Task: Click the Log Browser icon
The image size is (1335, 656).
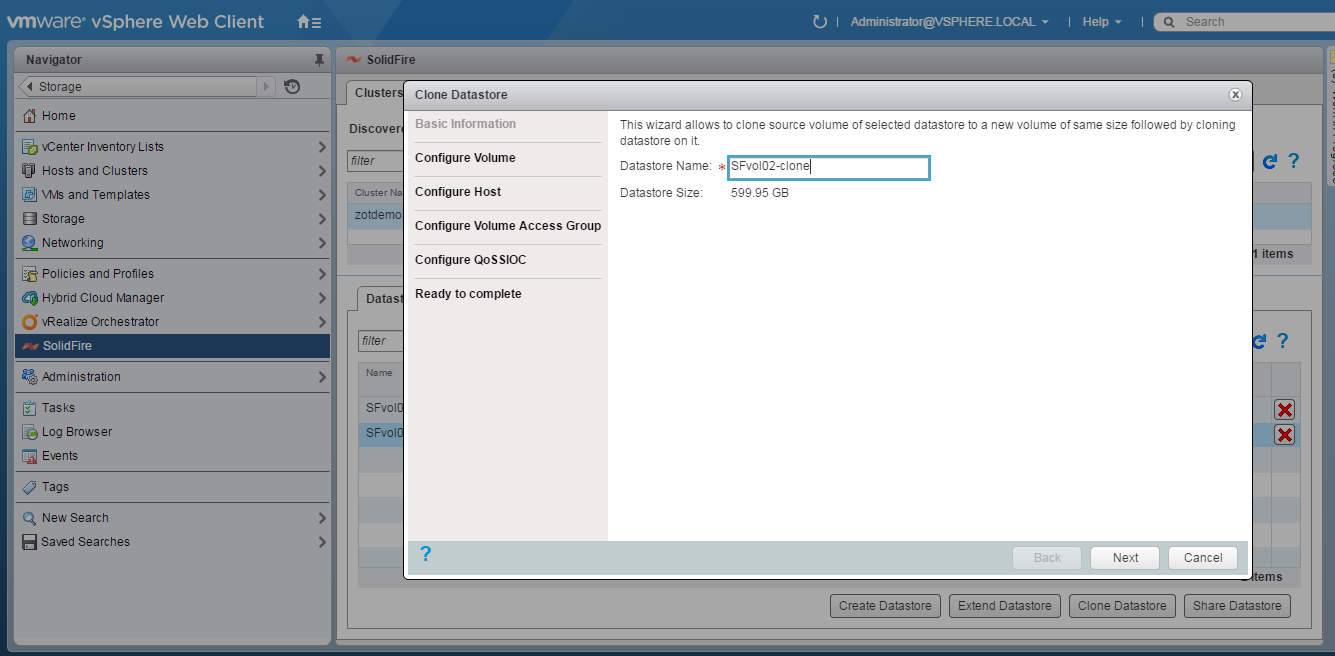Action: (30, 432)
